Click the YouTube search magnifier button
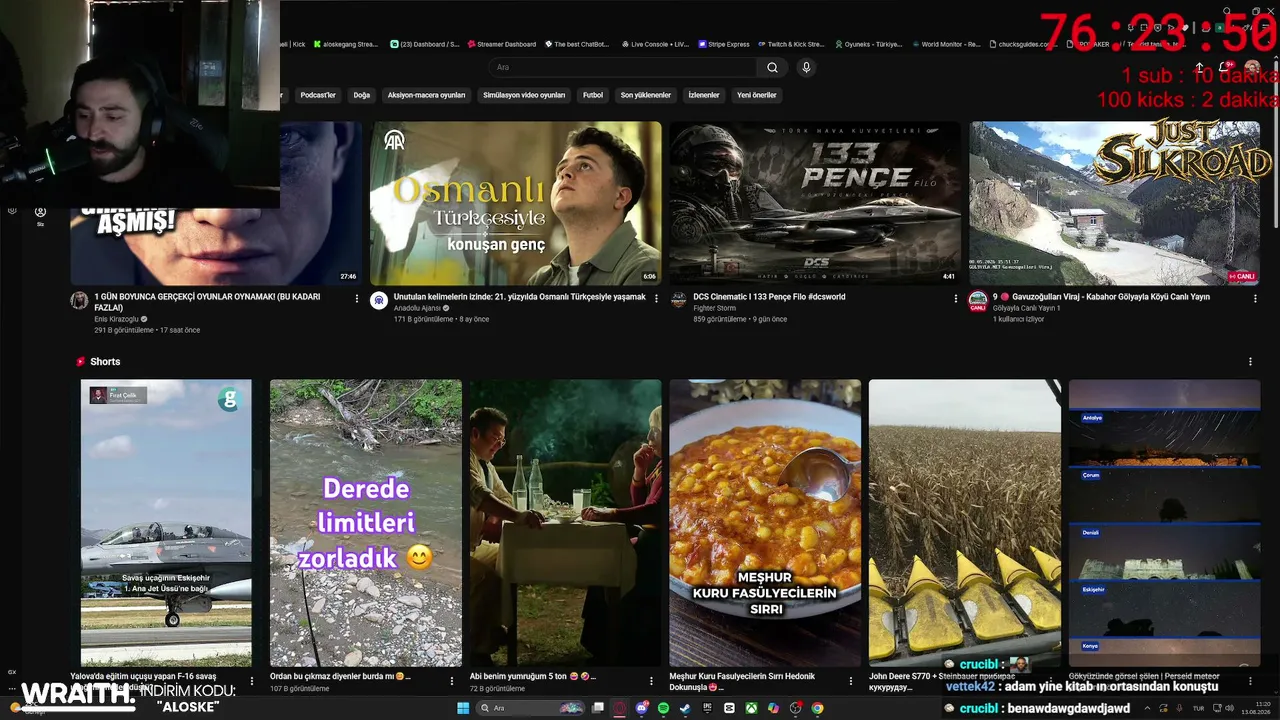Screen dimensions: 1280x720 pyautogui.click(x=772, y=67)
